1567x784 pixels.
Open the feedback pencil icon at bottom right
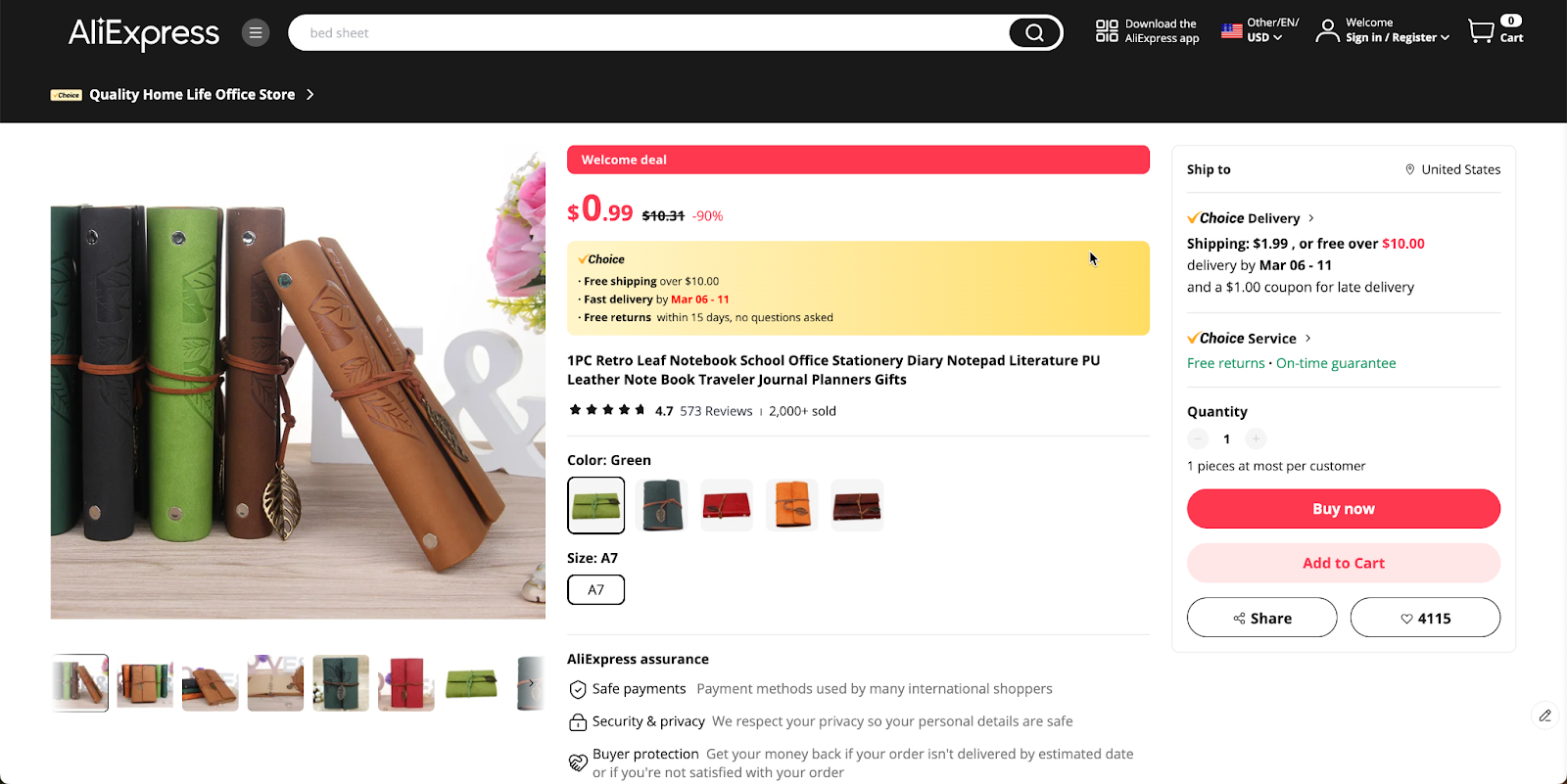tap(1543, 715)
